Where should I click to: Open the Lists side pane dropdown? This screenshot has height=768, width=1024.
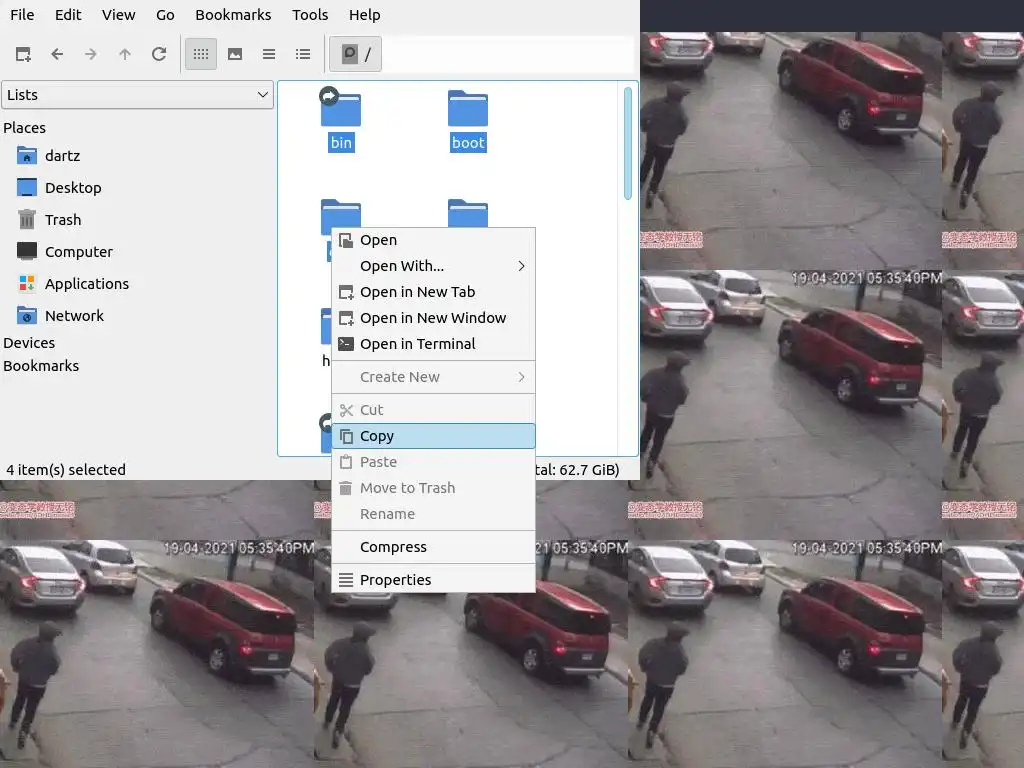137,95
